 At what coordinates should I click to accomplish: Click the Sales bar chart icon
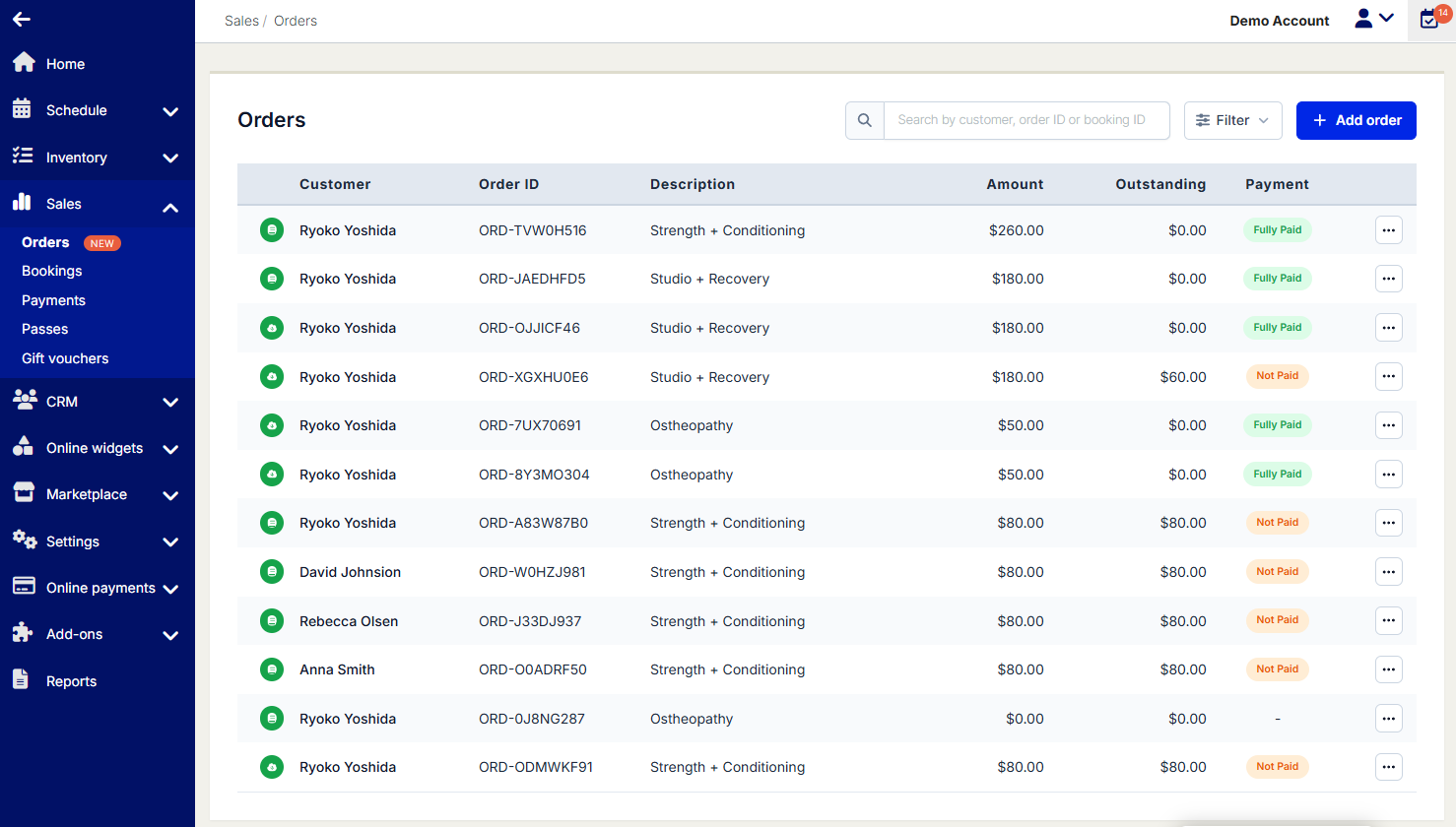(x=22, y=202)
